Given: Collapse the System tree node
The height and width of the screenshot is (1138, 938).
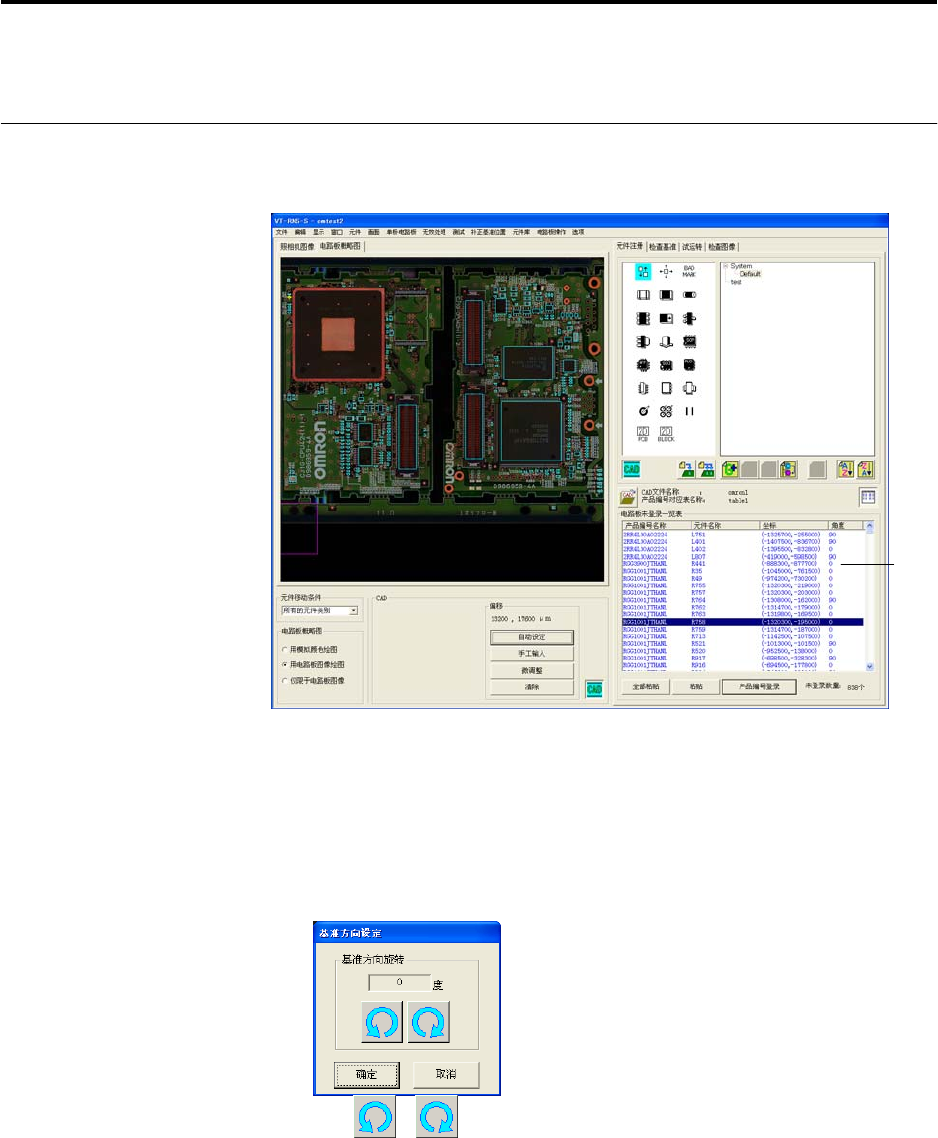Looking at the screenshot, I should tap(725, 266).
